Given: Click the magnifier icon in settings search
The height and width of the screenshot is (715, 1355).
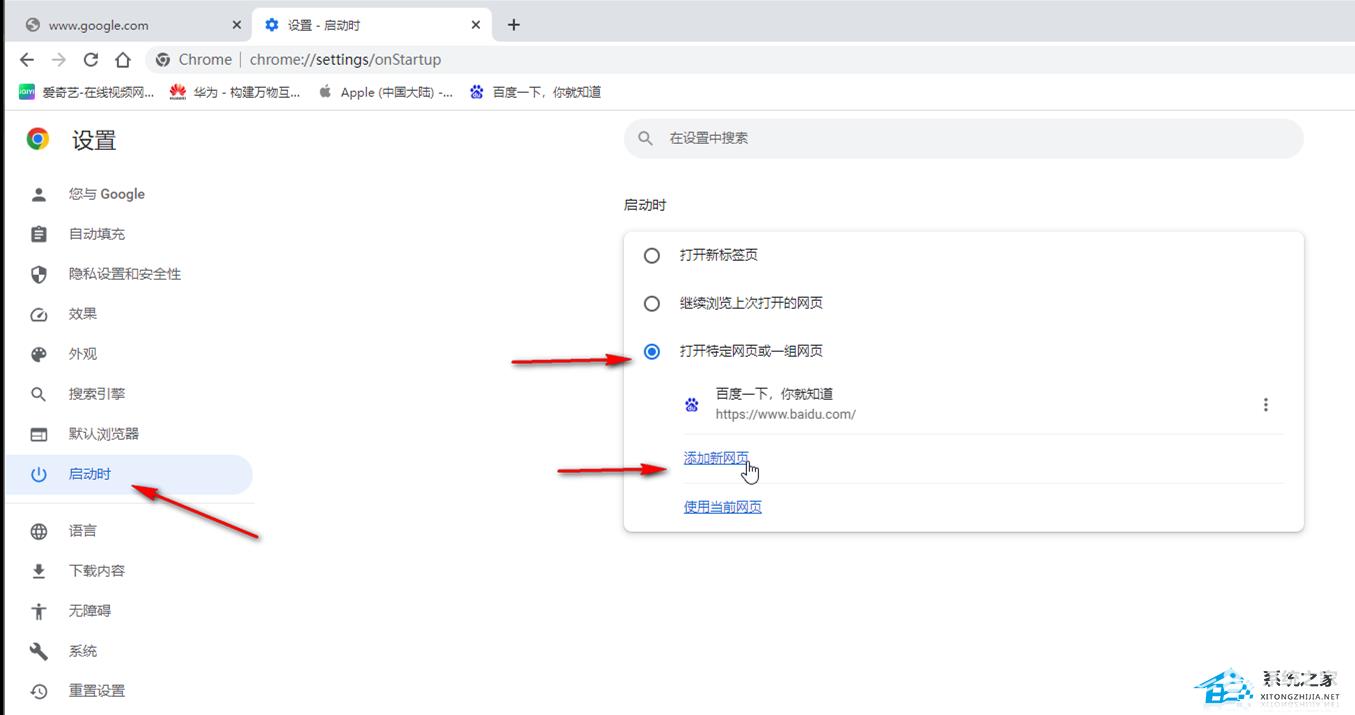Looking at the screenshot, I should pyautogui.click(x=646, y=138).
